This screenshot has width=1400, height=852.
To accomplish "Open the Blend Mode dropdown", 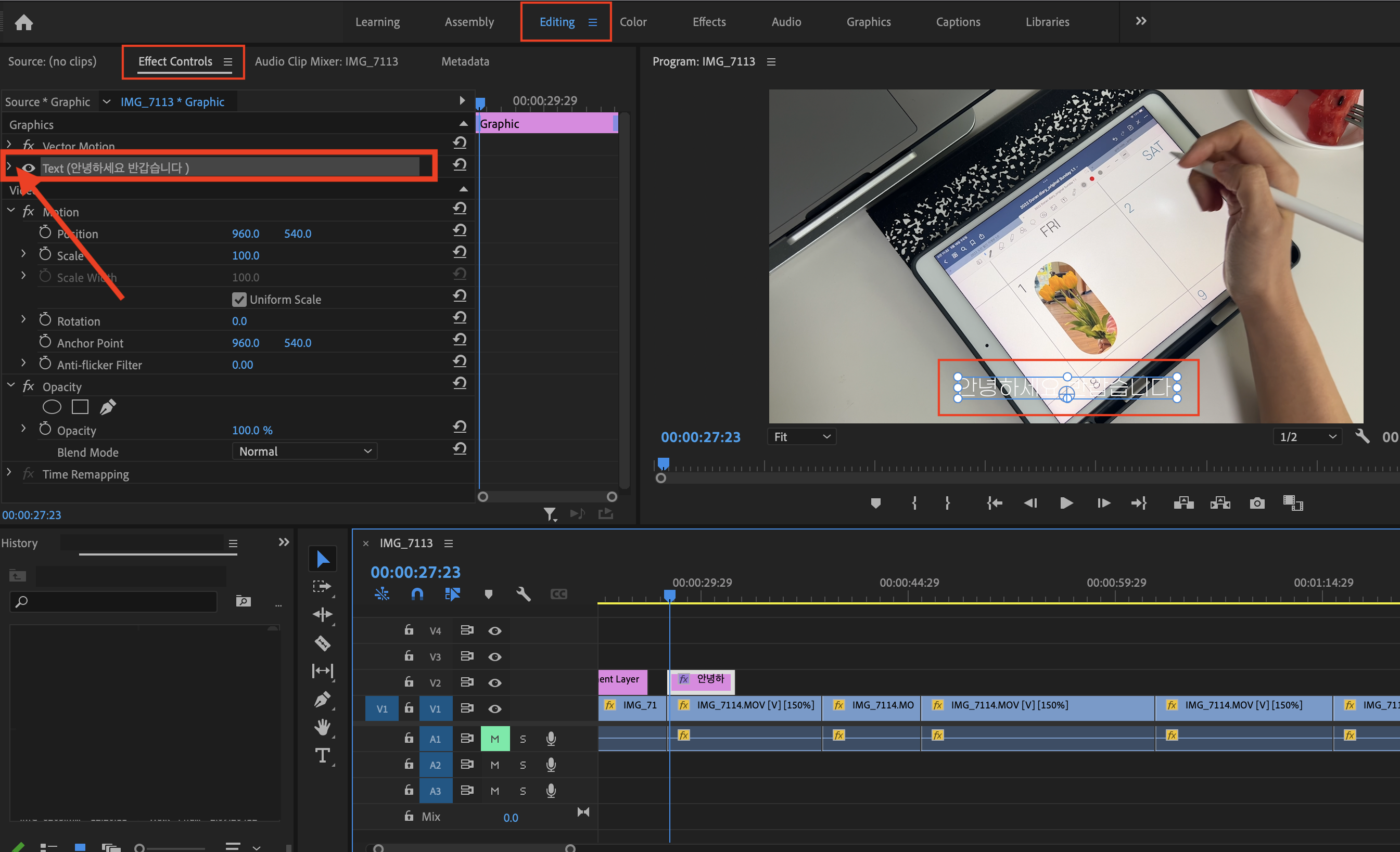I will pyautogui.click(x=304, y=451).
